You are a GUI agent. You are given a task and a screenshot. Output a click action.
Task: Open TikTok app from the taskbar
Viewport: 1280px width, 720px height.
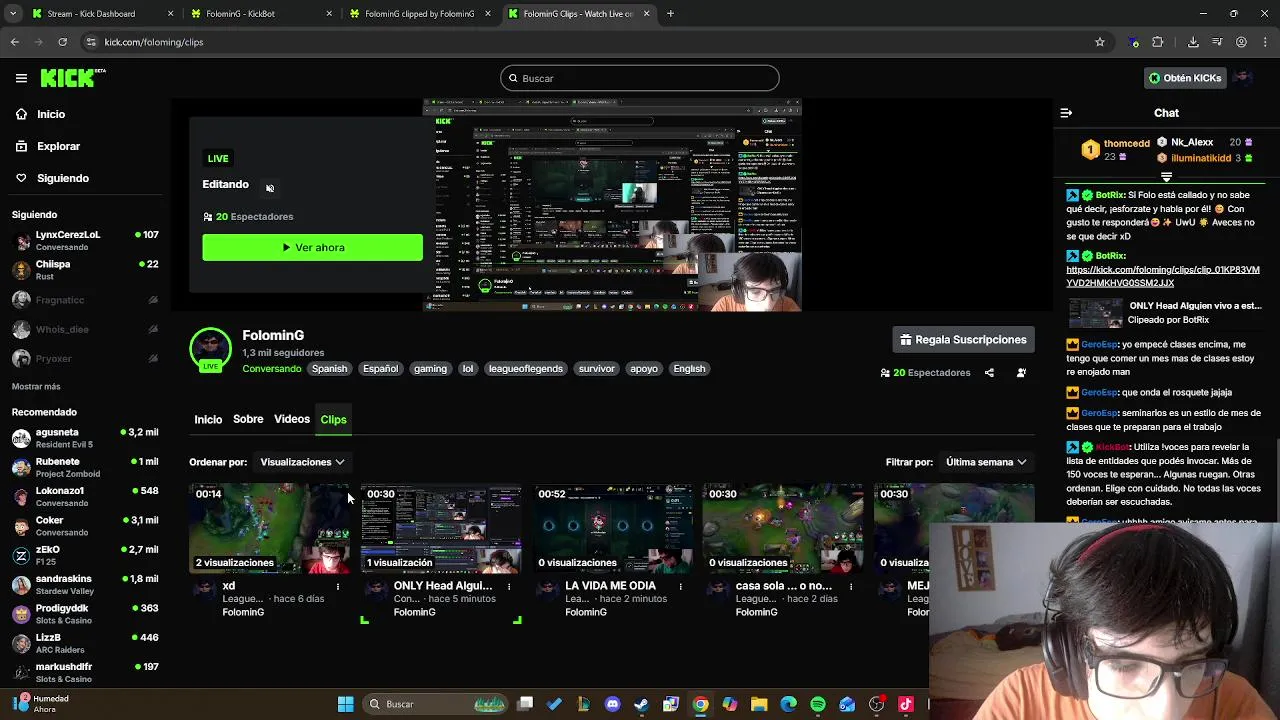pos(906,704)
